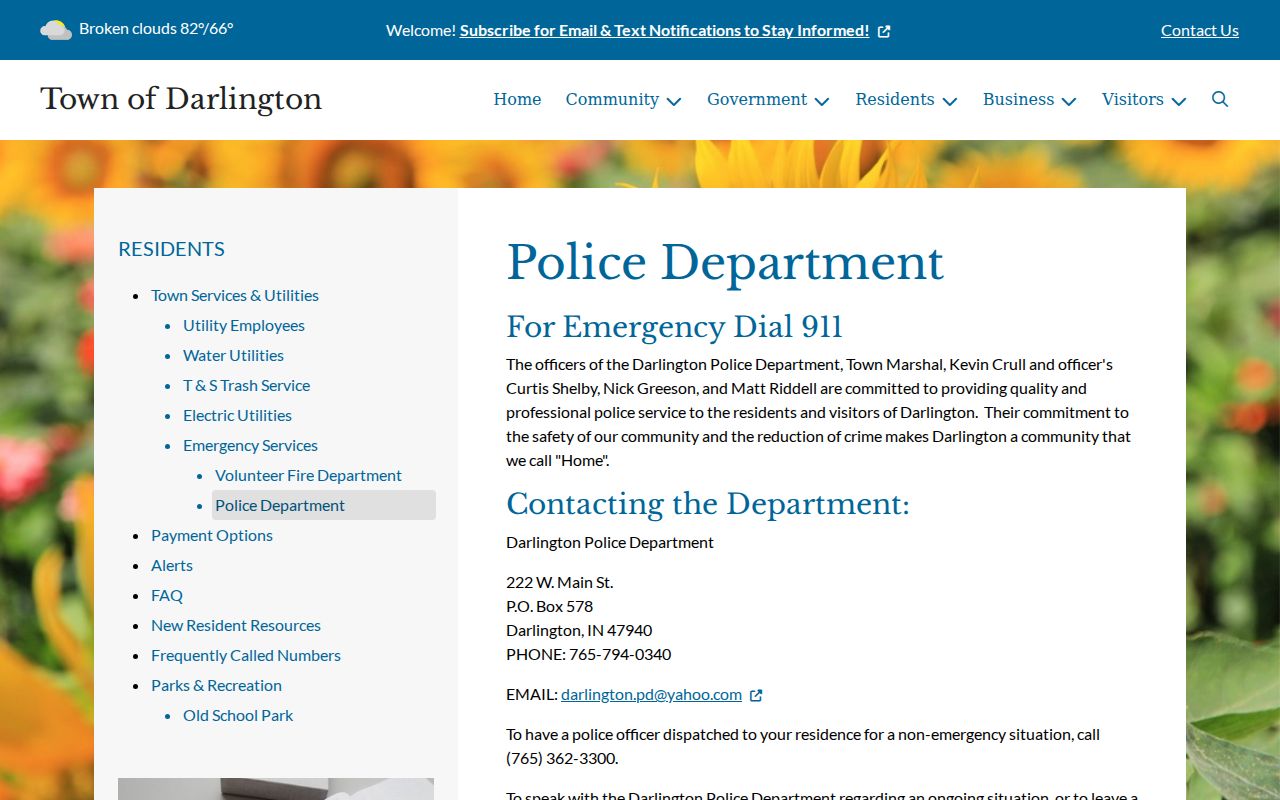Click the weather text Broken clouds 82°/66°

click(x=156, y=29)
